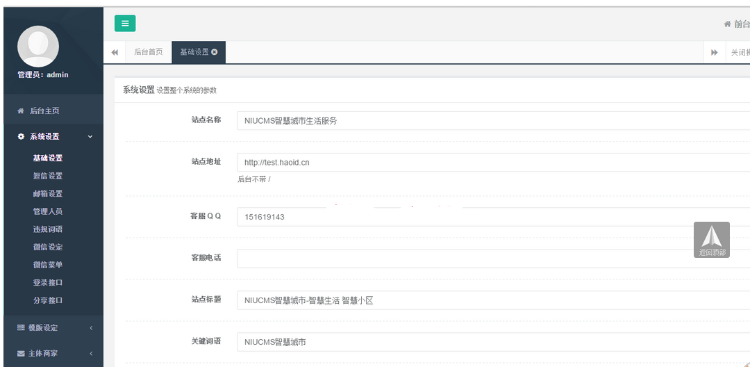Close the 基础设置 tab via its x icon

click(x=214, y=52)
